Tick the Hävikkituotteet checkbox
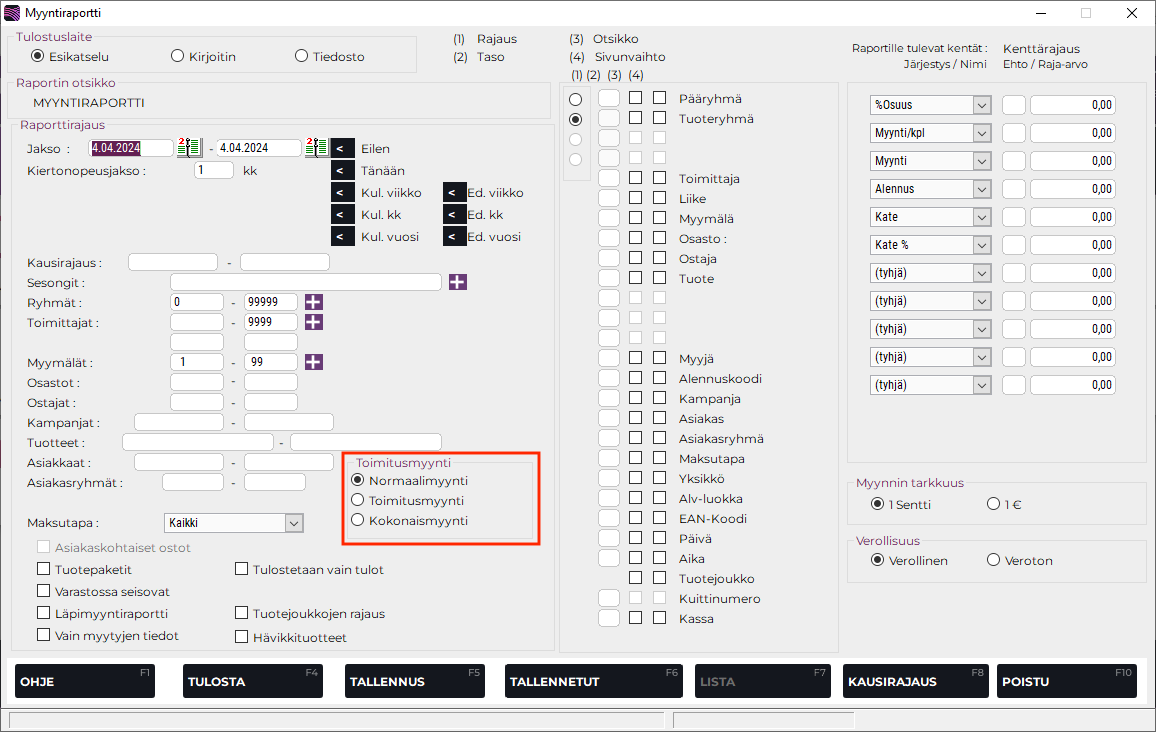The image size is (1156, 732). point(242,636)
